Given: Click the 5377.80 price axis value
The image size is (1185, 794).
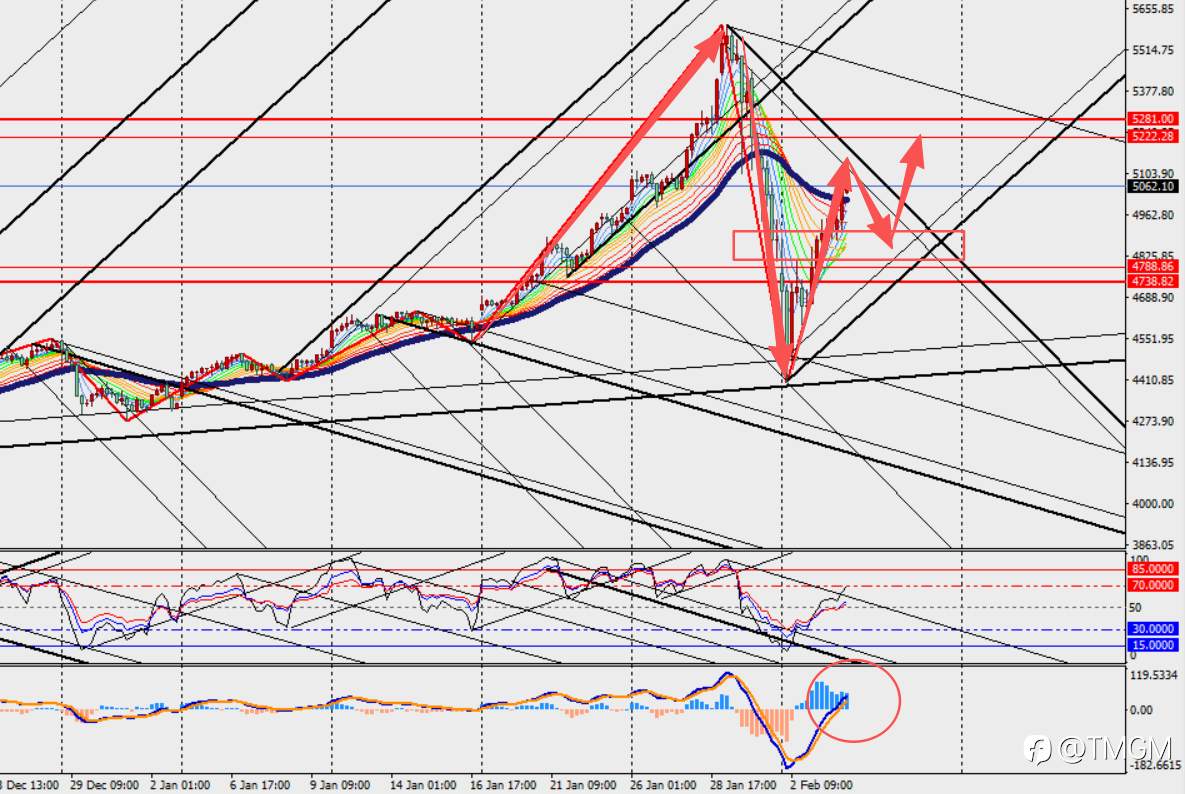Looking at the screenshot, I should (x=1153, y=91).
